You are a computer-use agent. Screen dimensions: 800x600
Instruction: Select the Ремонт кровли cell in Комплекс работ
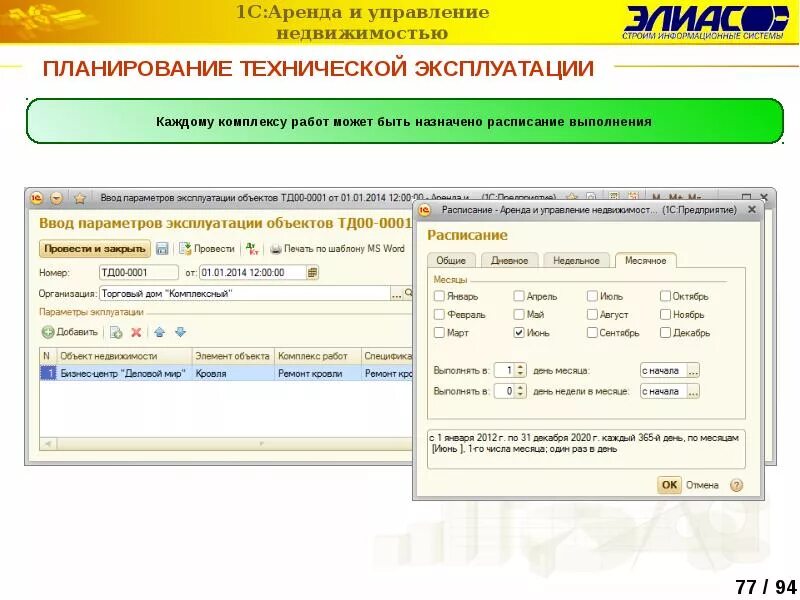click(x=318, y=373)
